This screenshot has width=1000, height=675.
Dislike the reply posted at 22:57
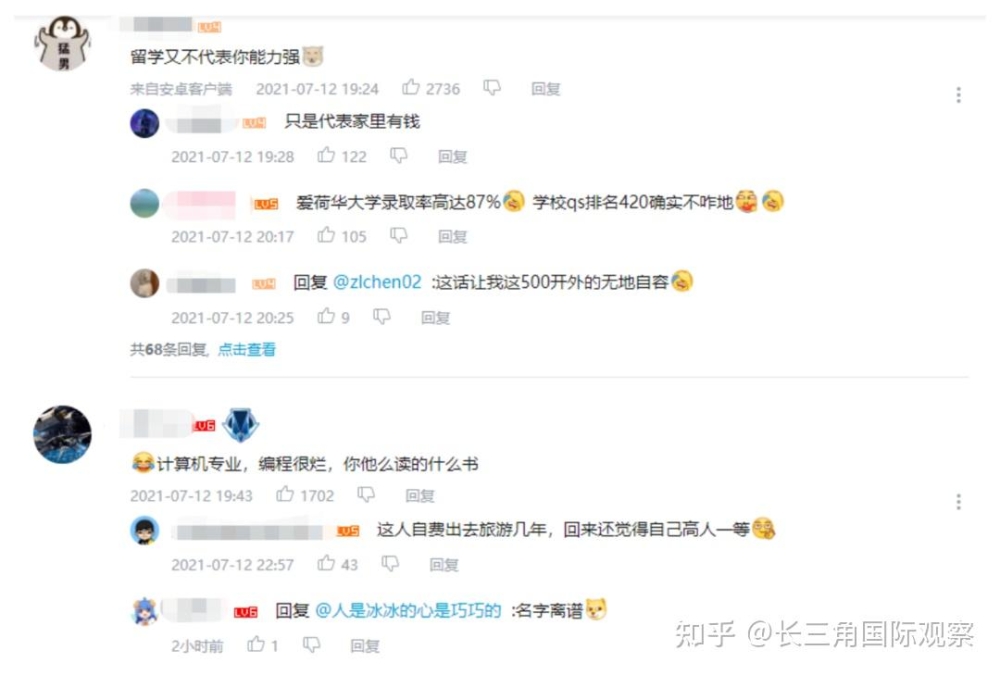coord(390,564)
